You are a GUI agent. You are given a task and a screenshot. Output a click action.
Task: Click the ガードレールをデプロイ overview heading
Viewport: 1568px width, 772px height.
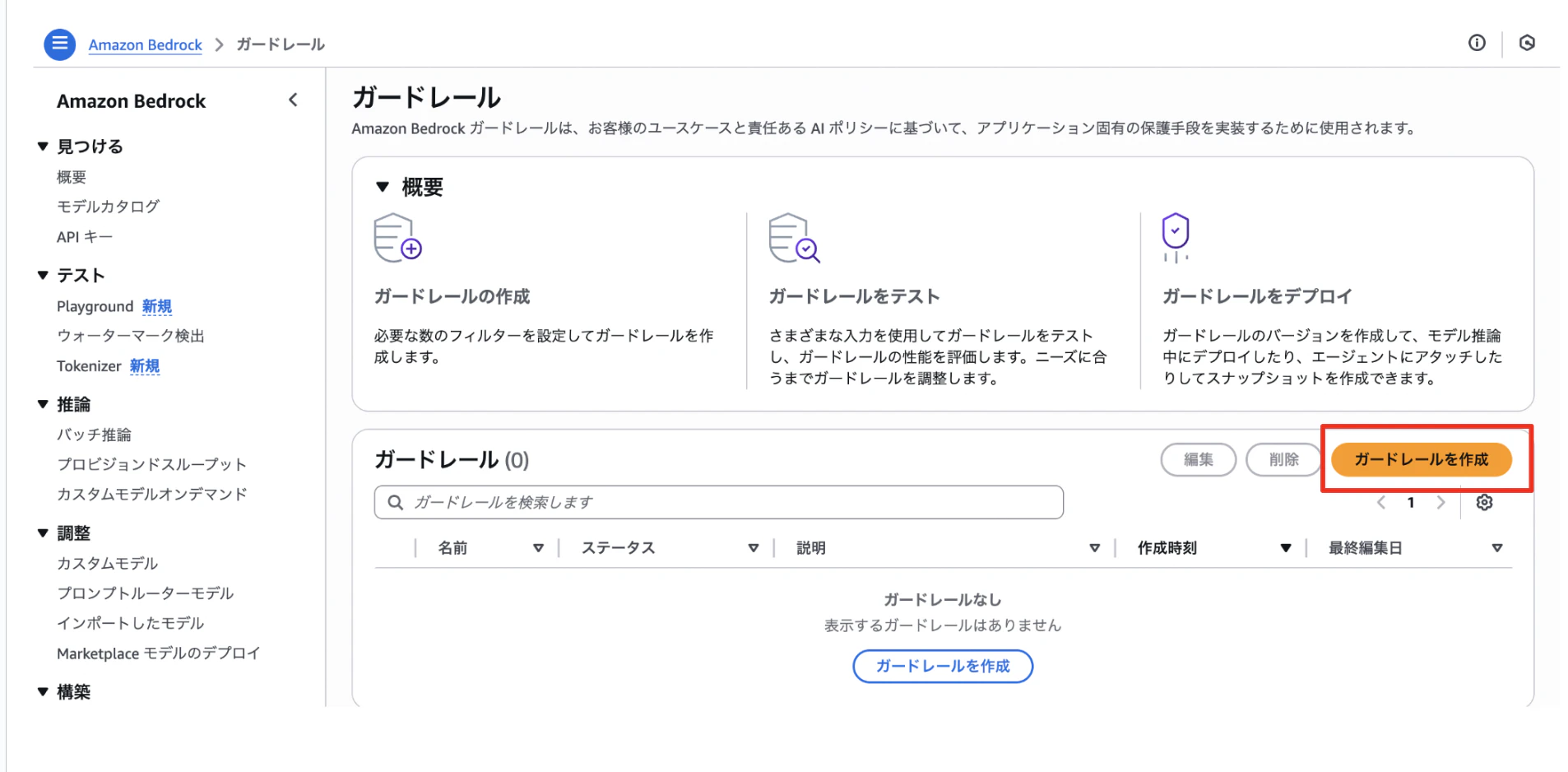tap(1257, 296)
